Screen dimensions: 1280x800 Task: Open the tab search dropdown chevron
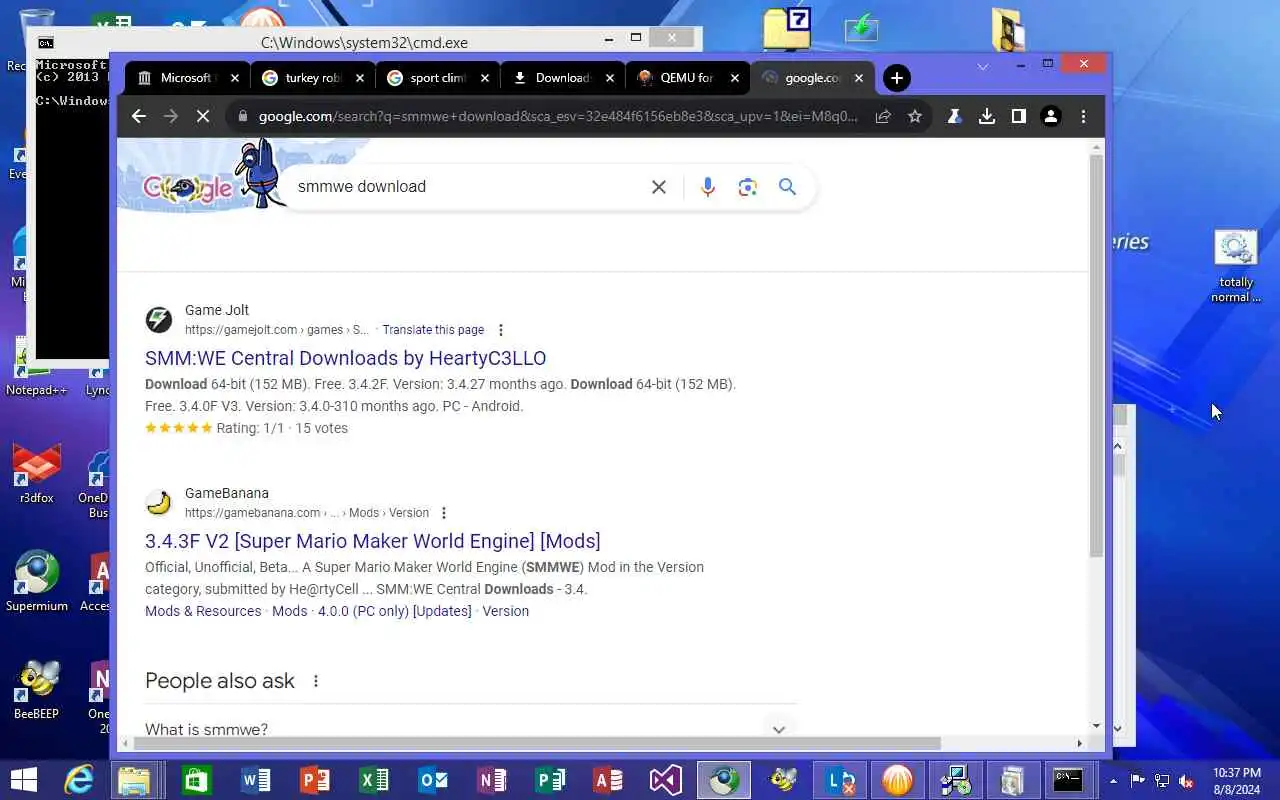click(983, 67)
